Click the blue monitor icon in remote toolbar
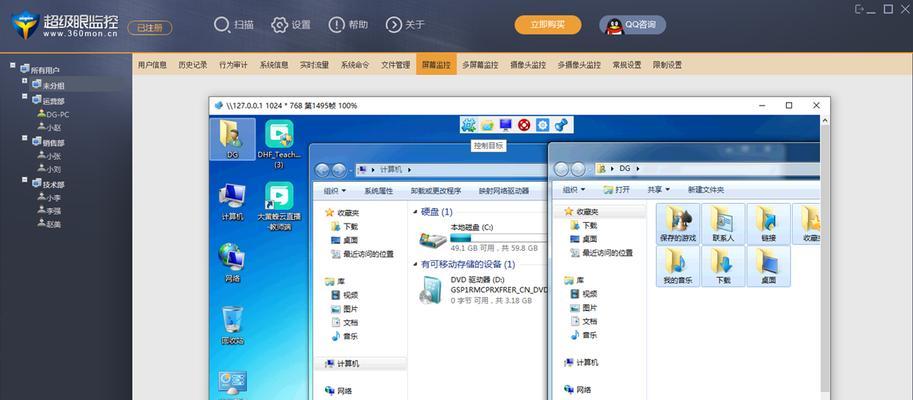Viewport: 913px width, 400px height. (x=505, y=125)
